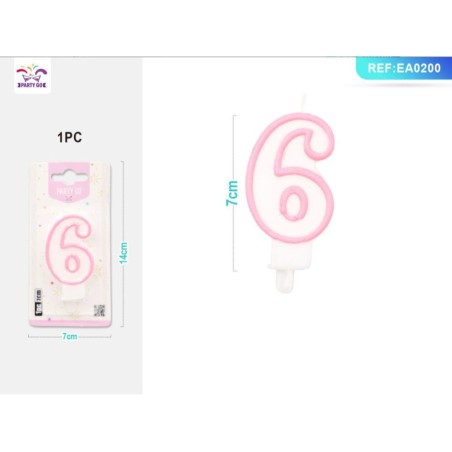Select the vertical 7cm label beside the candle
The height and width of the screenshot is (452, 452).
coord(232,193)
